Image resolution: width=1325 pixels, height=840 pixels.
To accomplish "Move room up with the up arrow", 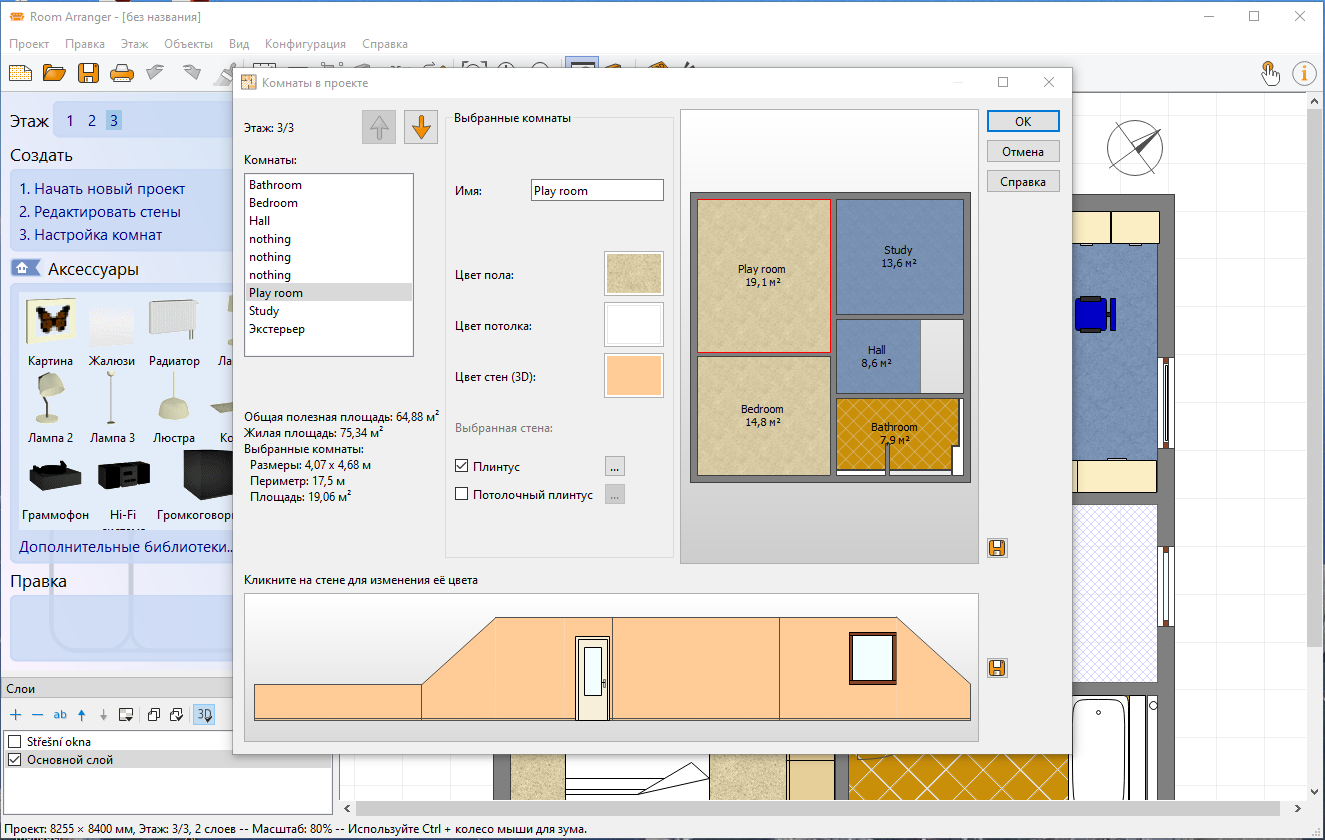I will coord(380,127).
